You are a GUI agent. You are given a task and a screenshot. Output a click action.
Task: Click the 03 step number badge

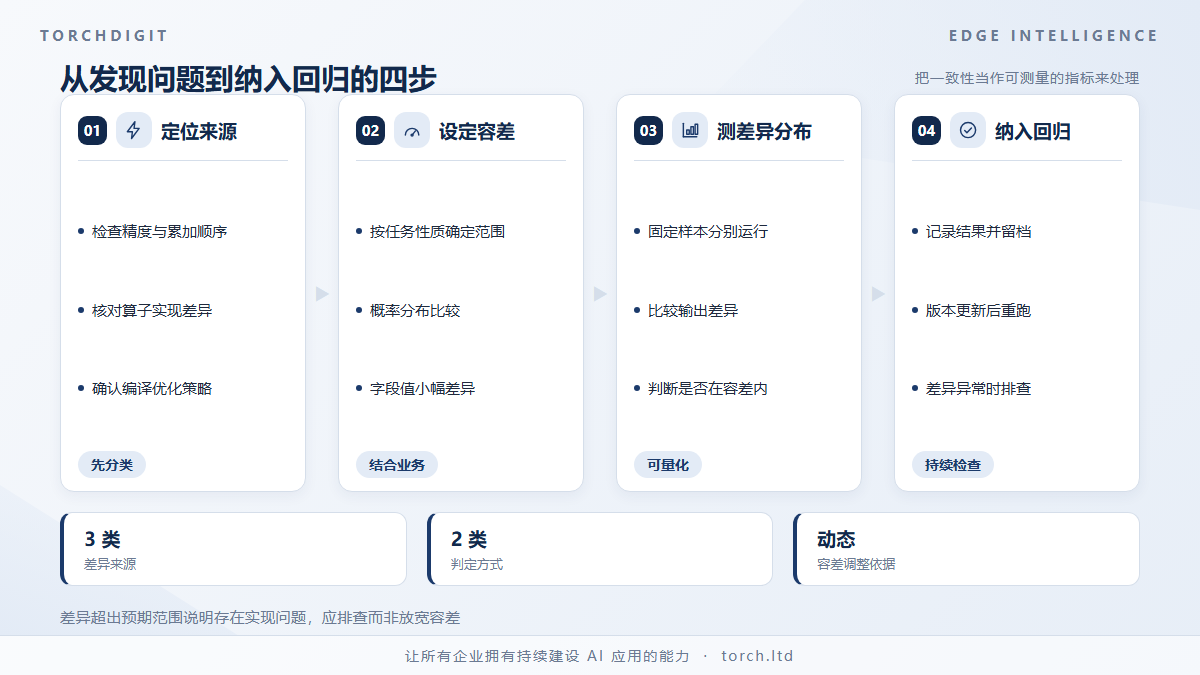[x=648, y=131]
